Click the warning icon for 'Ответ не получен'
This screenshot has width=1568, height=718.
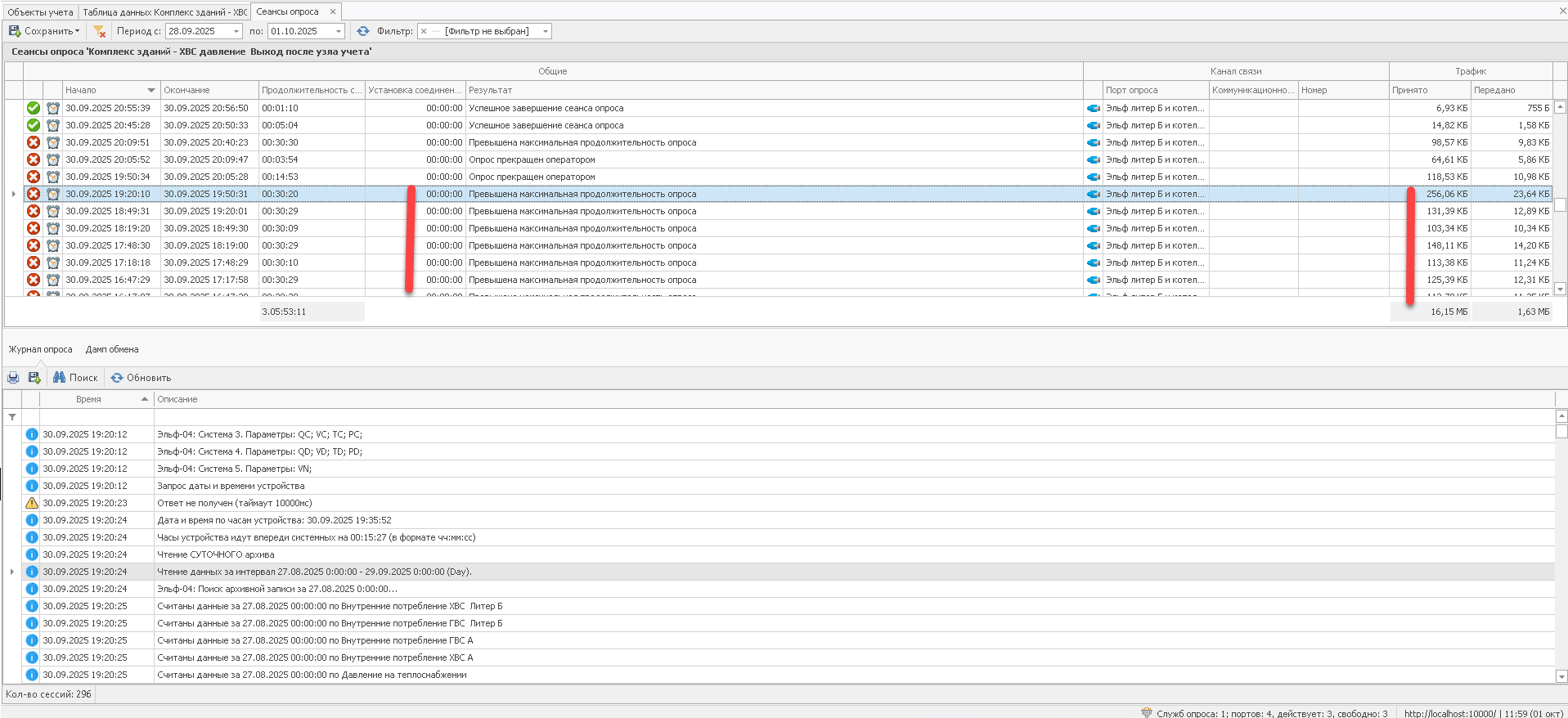click(x=32, y=503)
